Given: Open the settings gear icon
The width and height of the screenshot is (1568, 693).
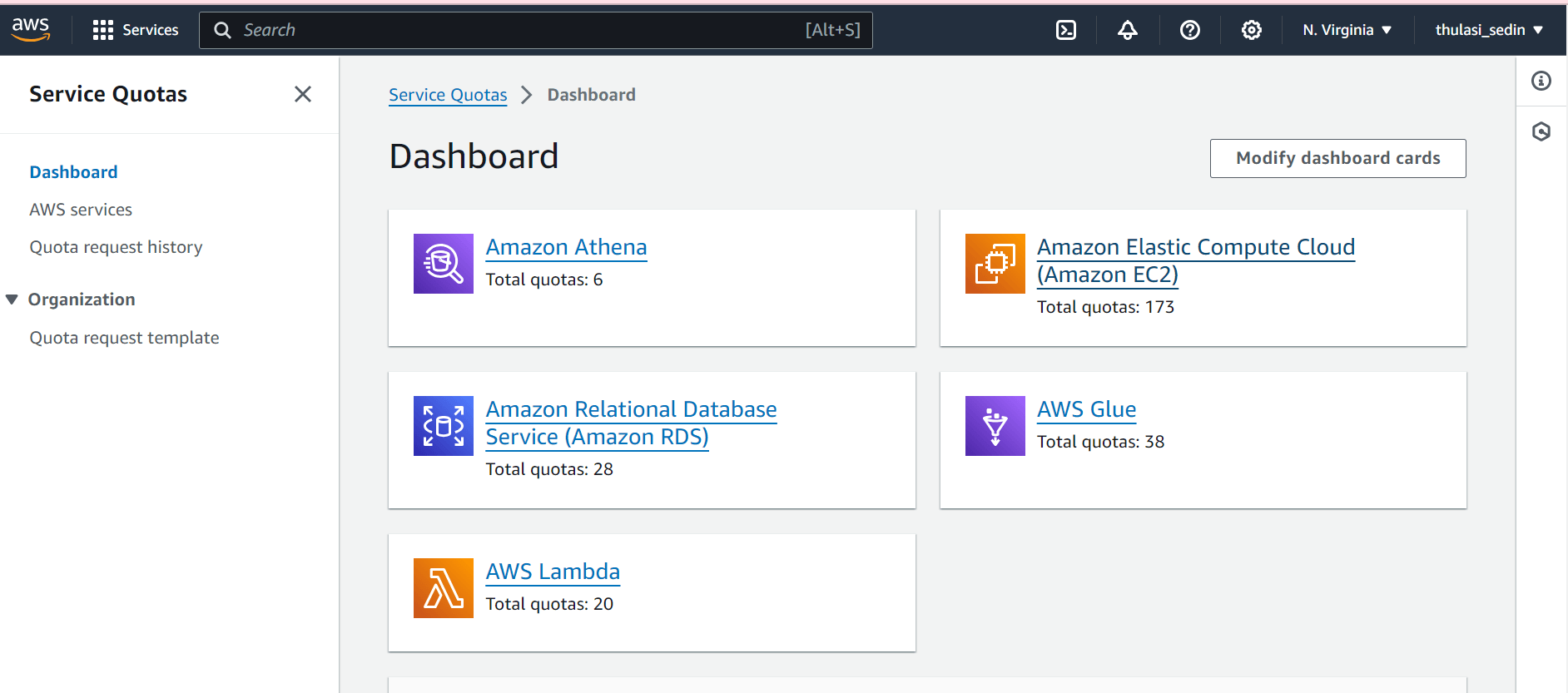Looking at the screenshot, I should pyautogui.click(x=1251, y=30).
